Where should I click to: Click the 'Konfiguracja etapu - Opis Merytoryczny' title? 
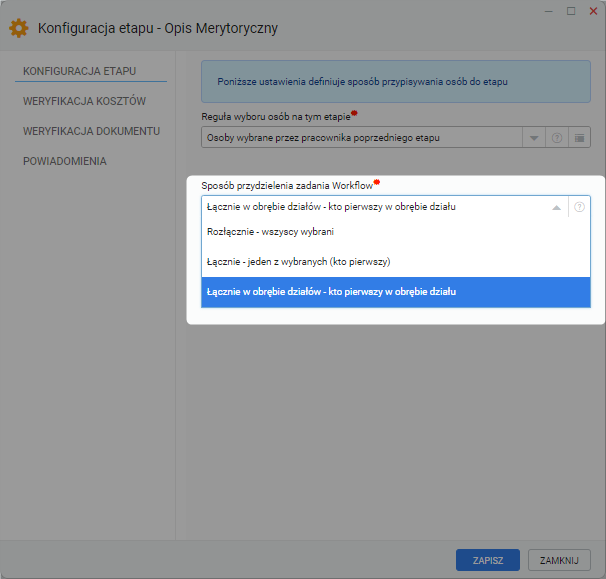[x=158, y=28]
